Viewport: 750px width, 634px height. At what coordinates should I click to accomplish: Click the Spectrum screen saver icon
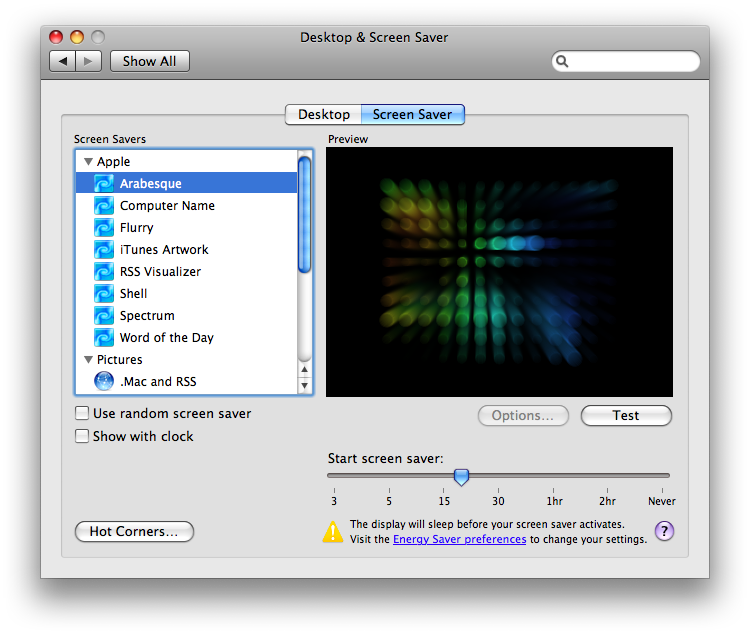[104, 315]
